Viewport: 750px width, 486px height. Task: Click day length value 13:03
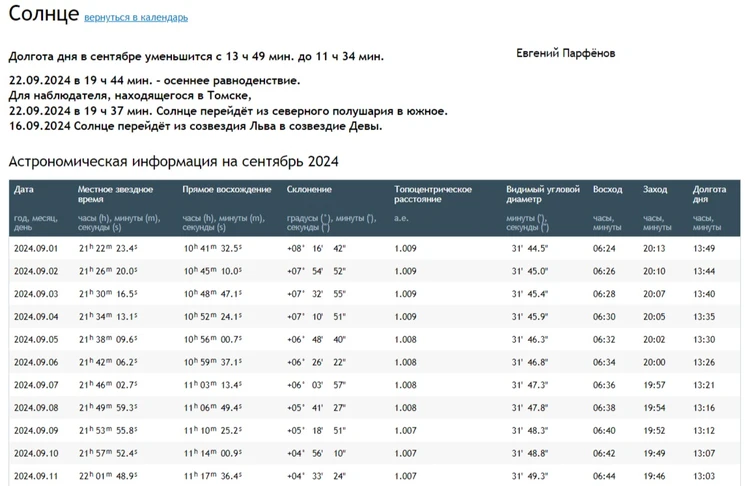tap(704, 477)
